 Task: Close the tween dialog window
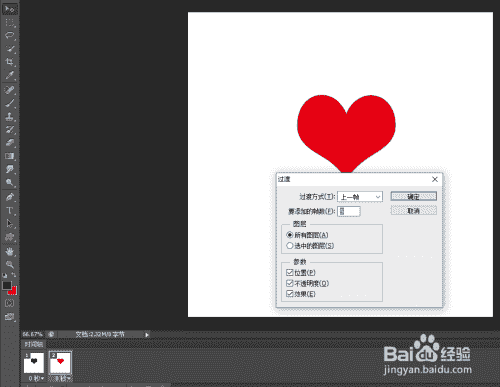pos(435,179)
